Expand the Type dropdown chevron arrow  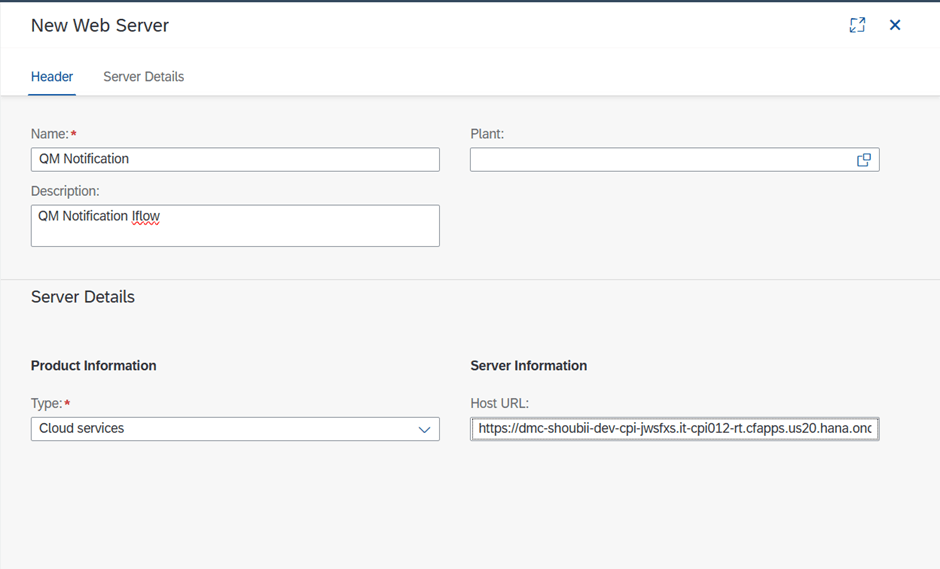tap(424, 429)
